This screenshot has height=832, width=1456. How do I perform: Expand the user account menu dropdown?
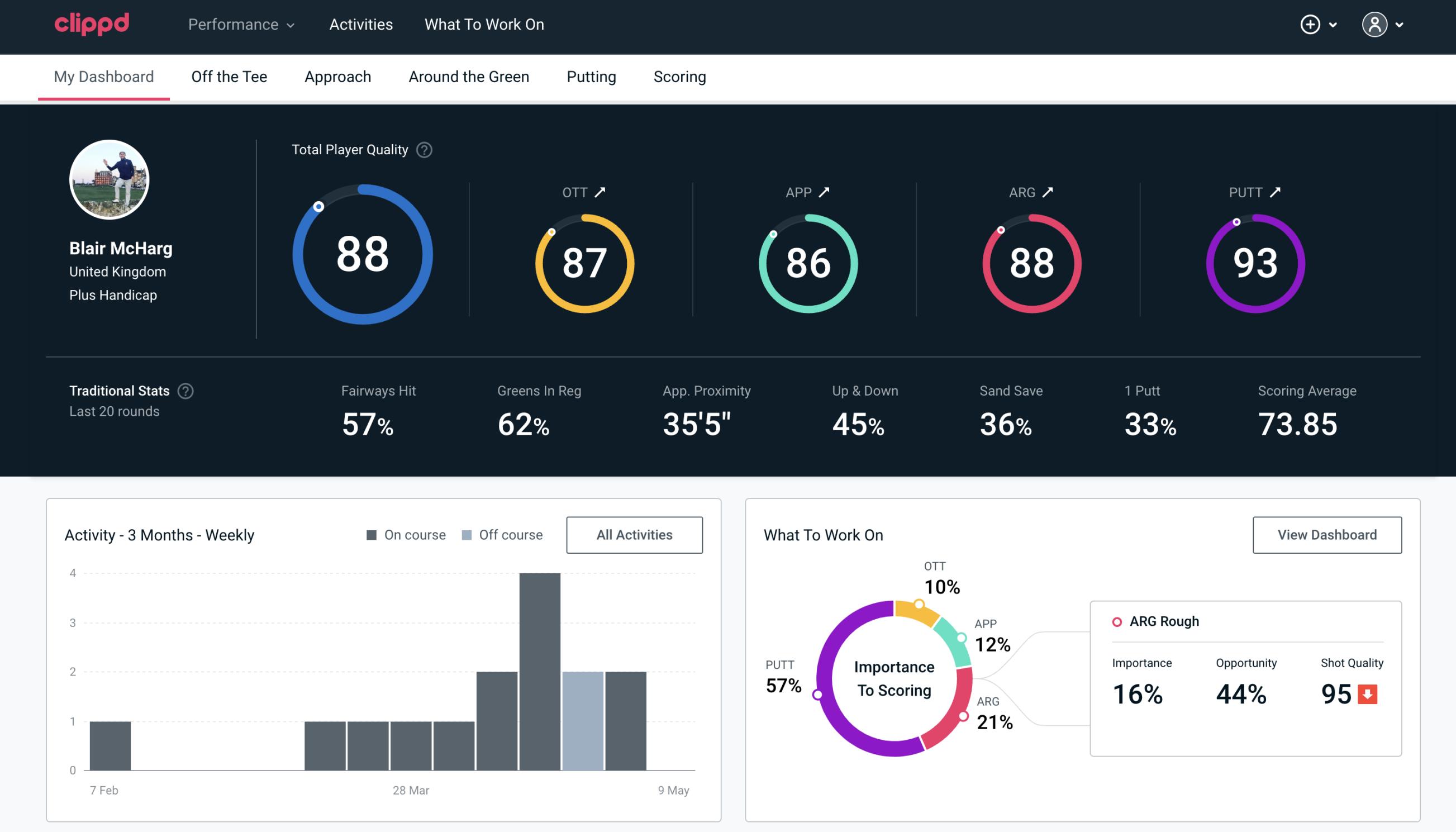tap(1385, 25)
